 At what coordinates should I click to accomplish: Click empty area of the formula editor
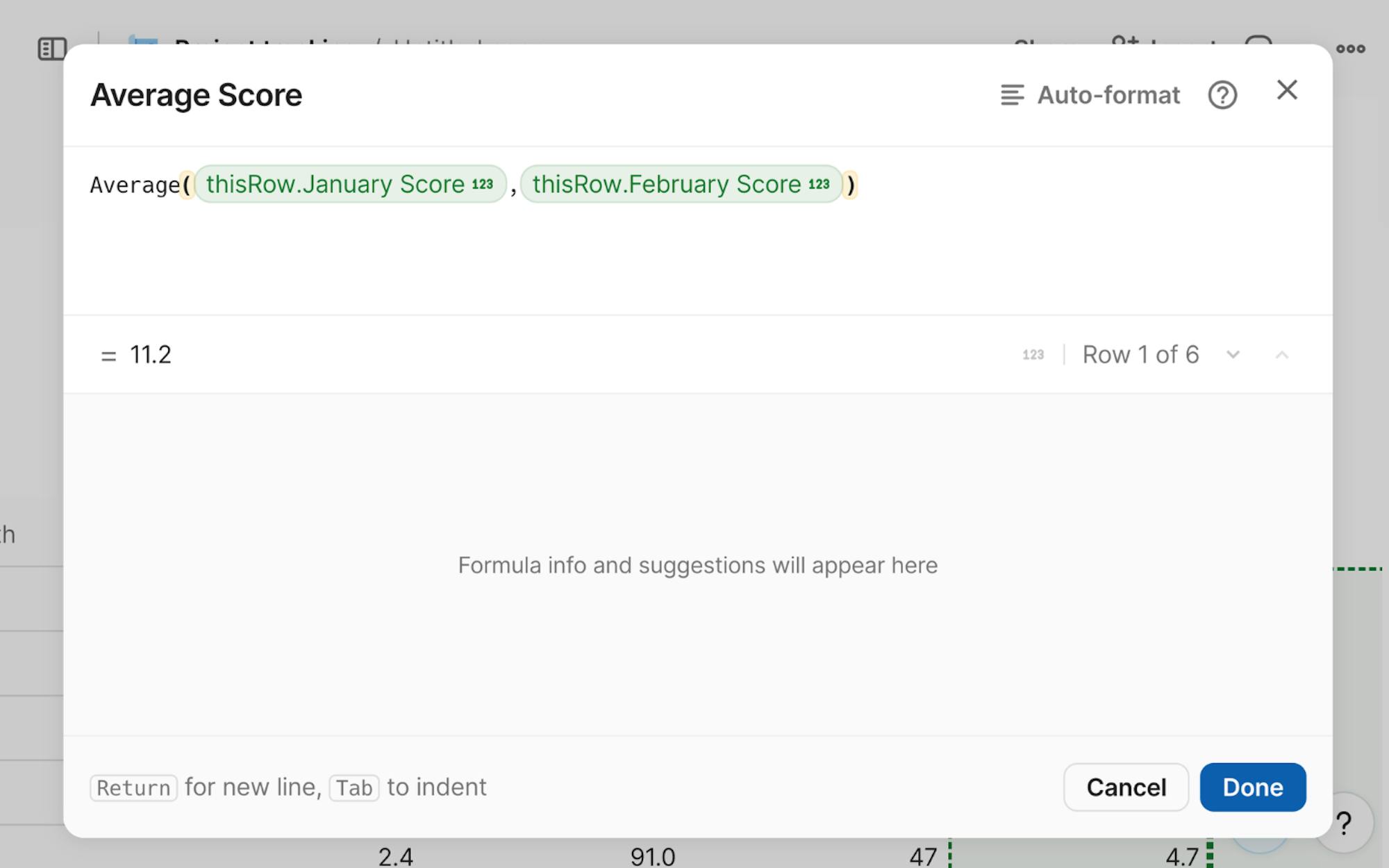(694, 264)
